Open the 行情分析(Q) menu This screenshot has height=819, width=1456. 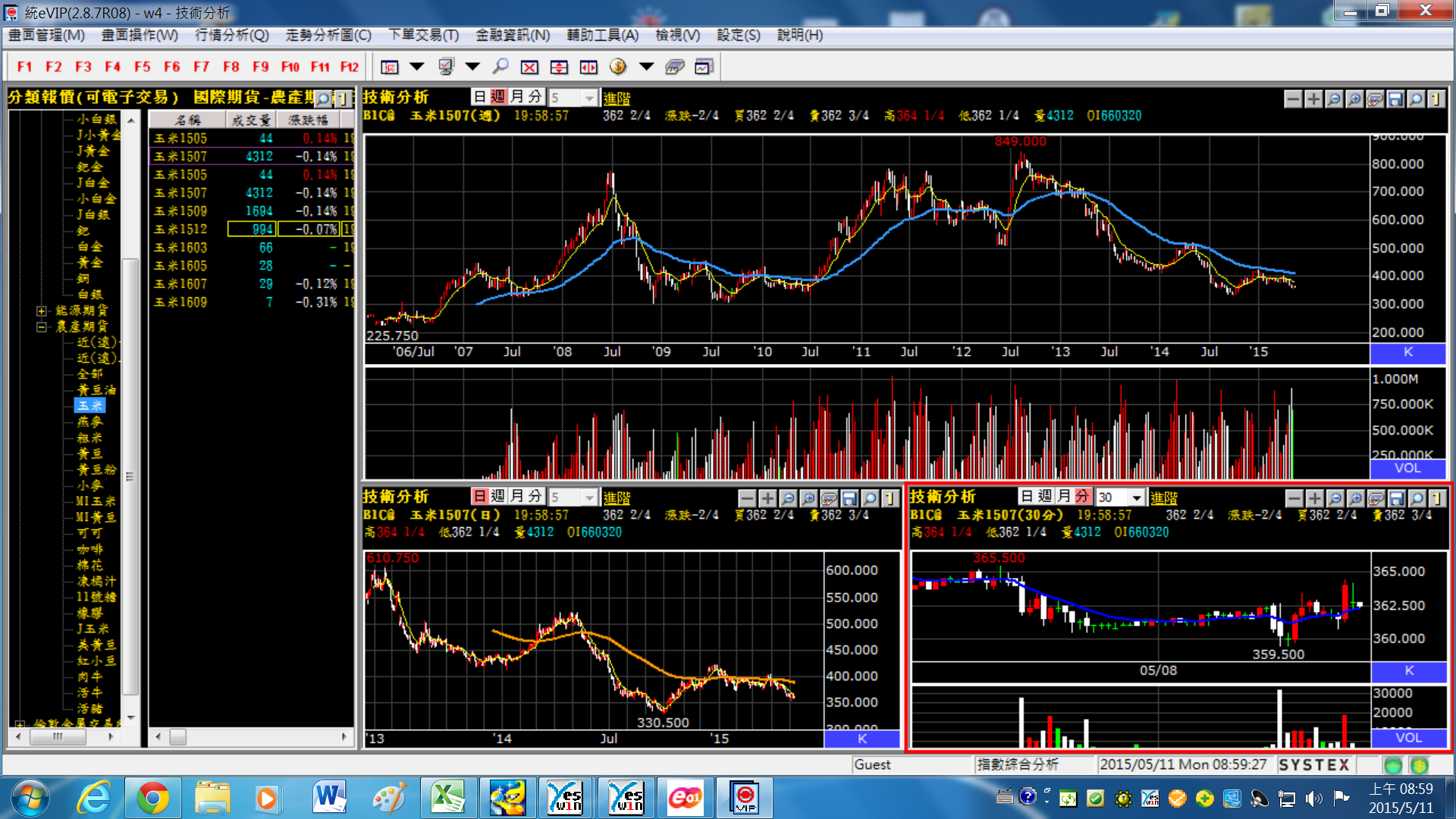[232, 35]
